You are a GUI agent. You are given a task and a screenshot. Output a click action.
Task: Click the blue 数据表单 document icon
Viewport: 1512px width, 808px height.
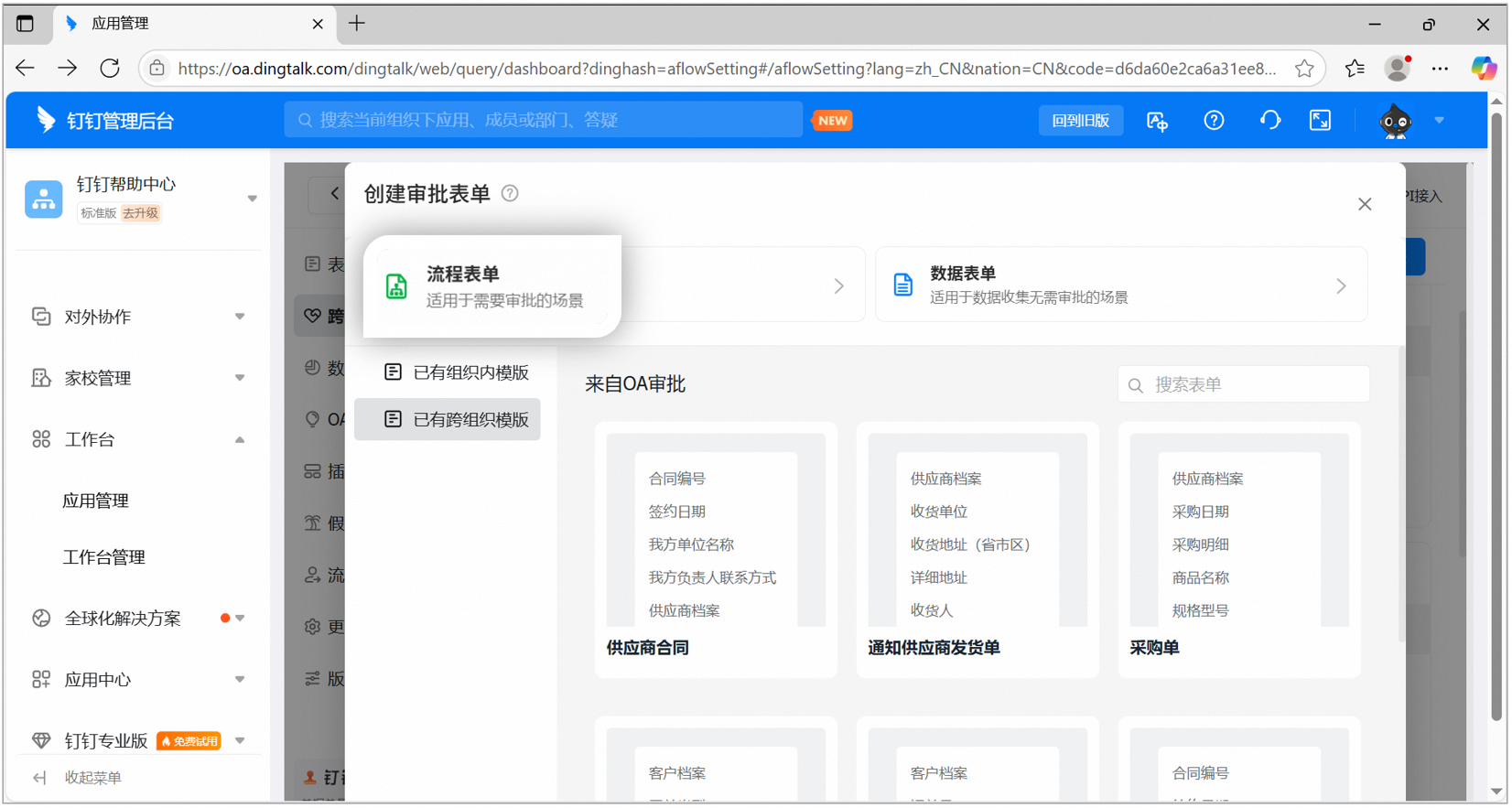pos(902,285)
